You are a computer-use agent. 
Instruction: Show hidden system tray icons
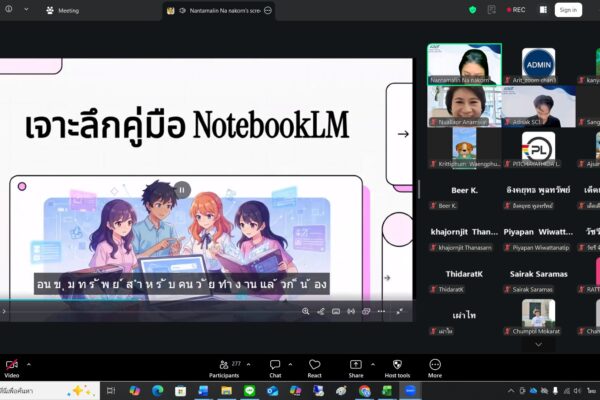[x=511, y=391]
